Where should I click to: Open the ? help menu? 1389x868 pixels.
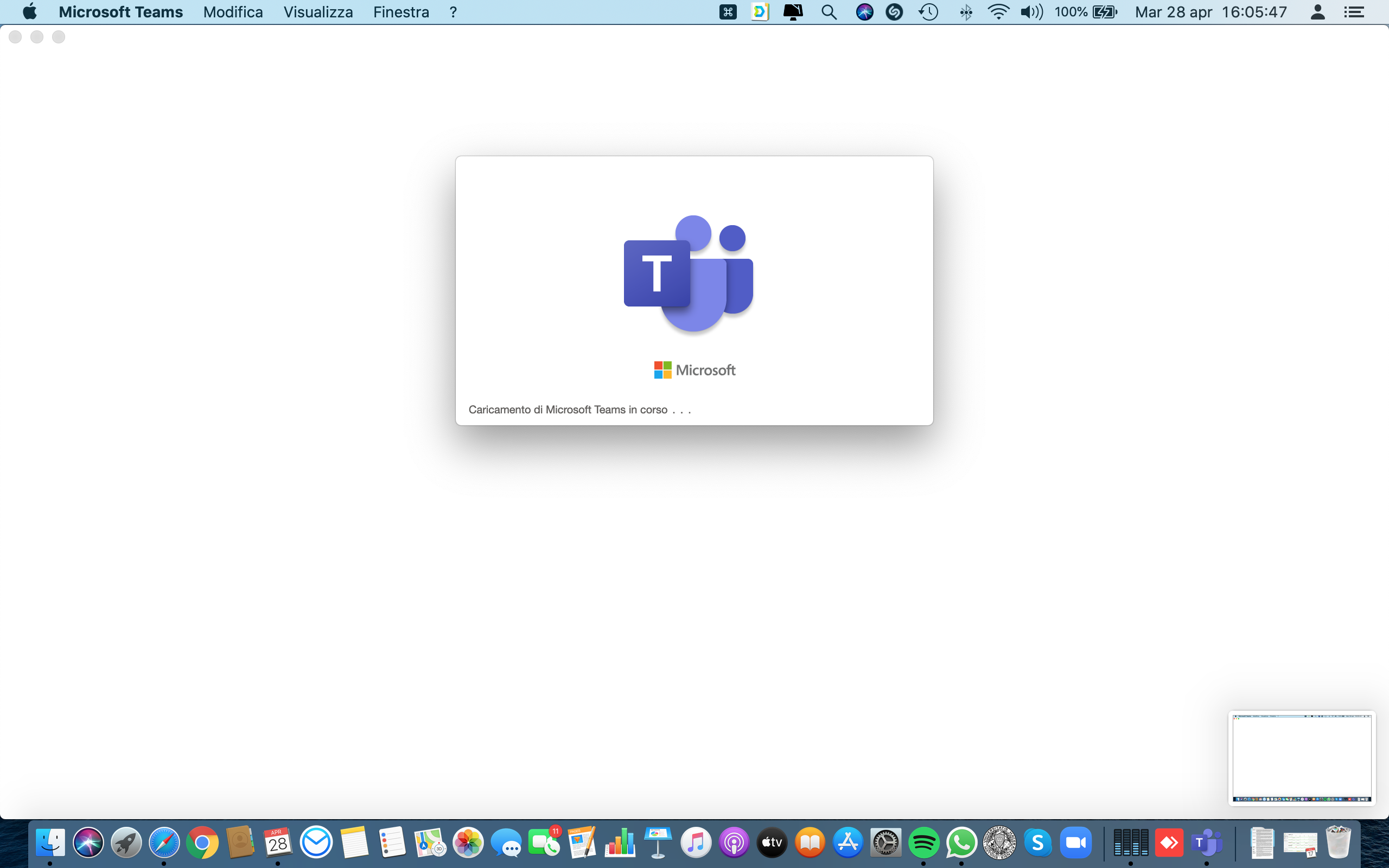pos(453,12)
